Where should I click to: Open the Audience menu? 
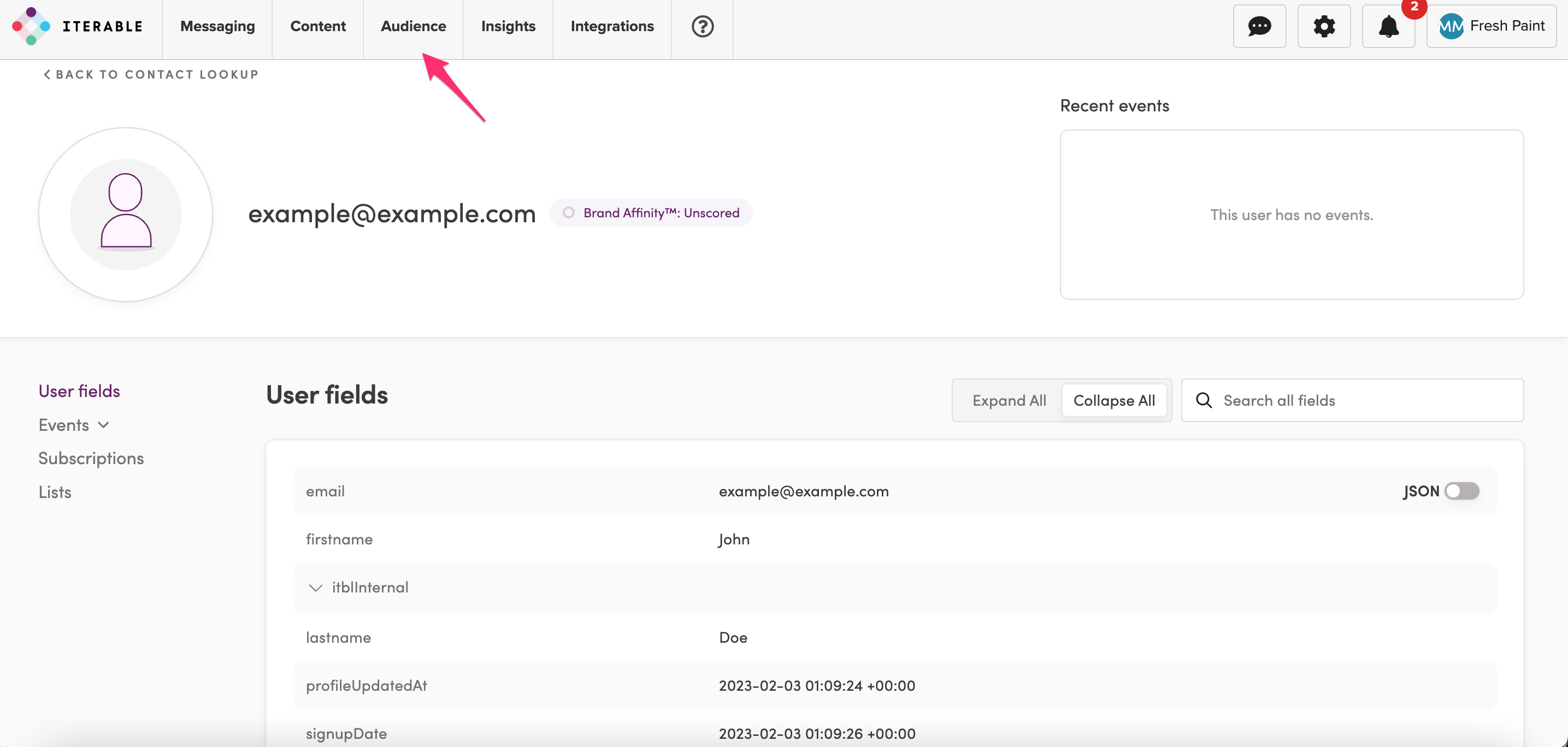413,26
